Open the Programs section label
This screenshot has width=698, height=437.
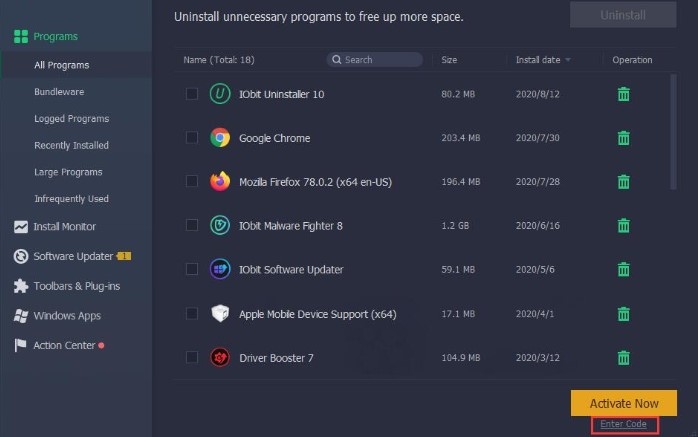pyautogui.click(x=56, y=36)
